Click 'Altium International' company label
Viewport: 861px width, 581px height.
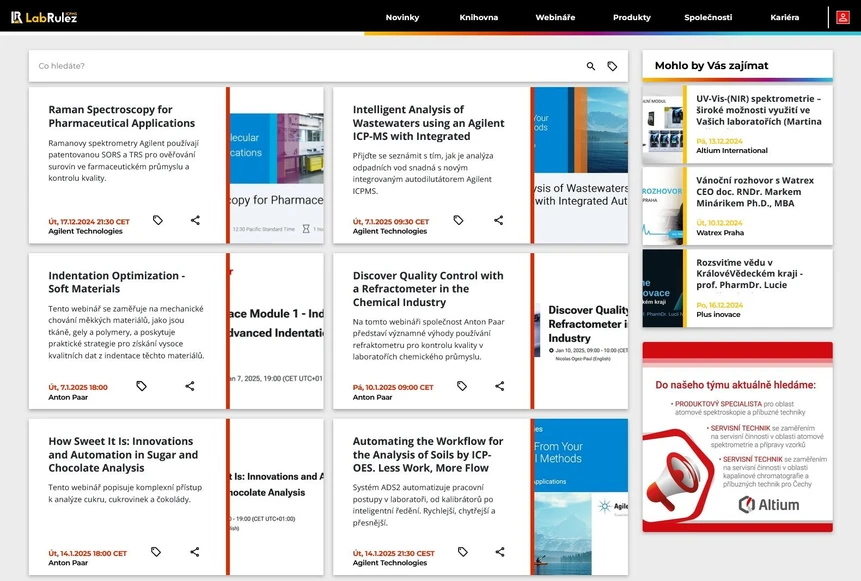pos(732,150)
